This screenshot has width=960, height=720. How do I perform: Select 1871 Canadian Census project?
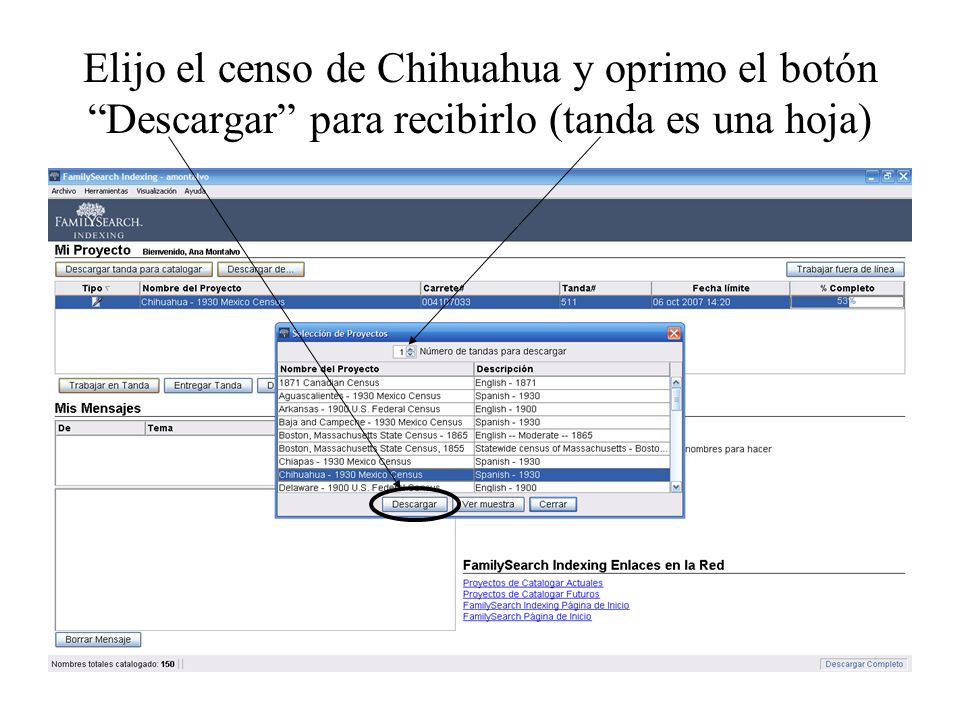coord(473,383)
